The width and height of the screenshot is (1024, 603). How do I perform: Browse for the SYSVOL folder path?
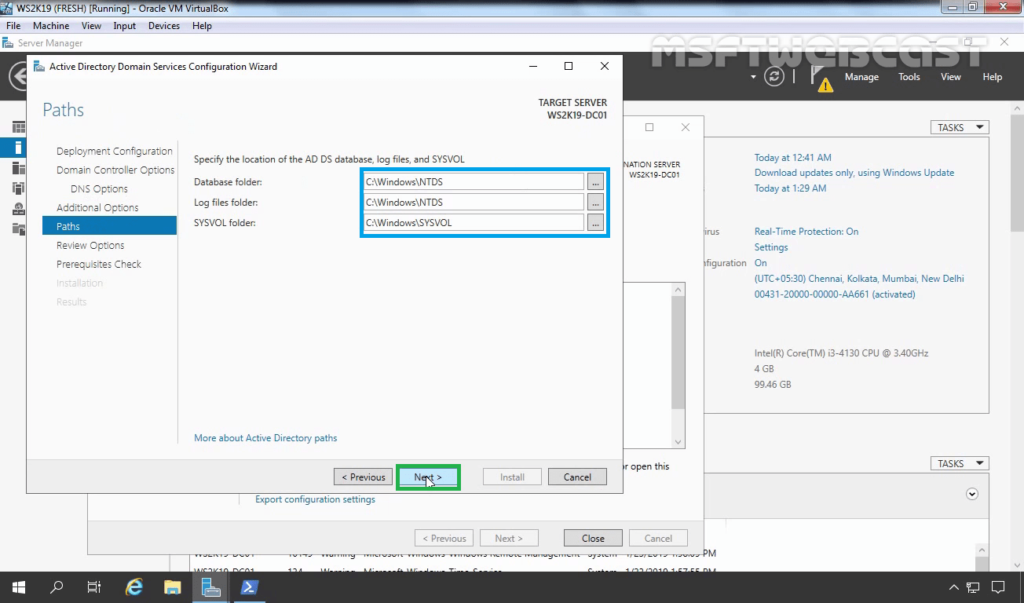[x=595, y=223]
